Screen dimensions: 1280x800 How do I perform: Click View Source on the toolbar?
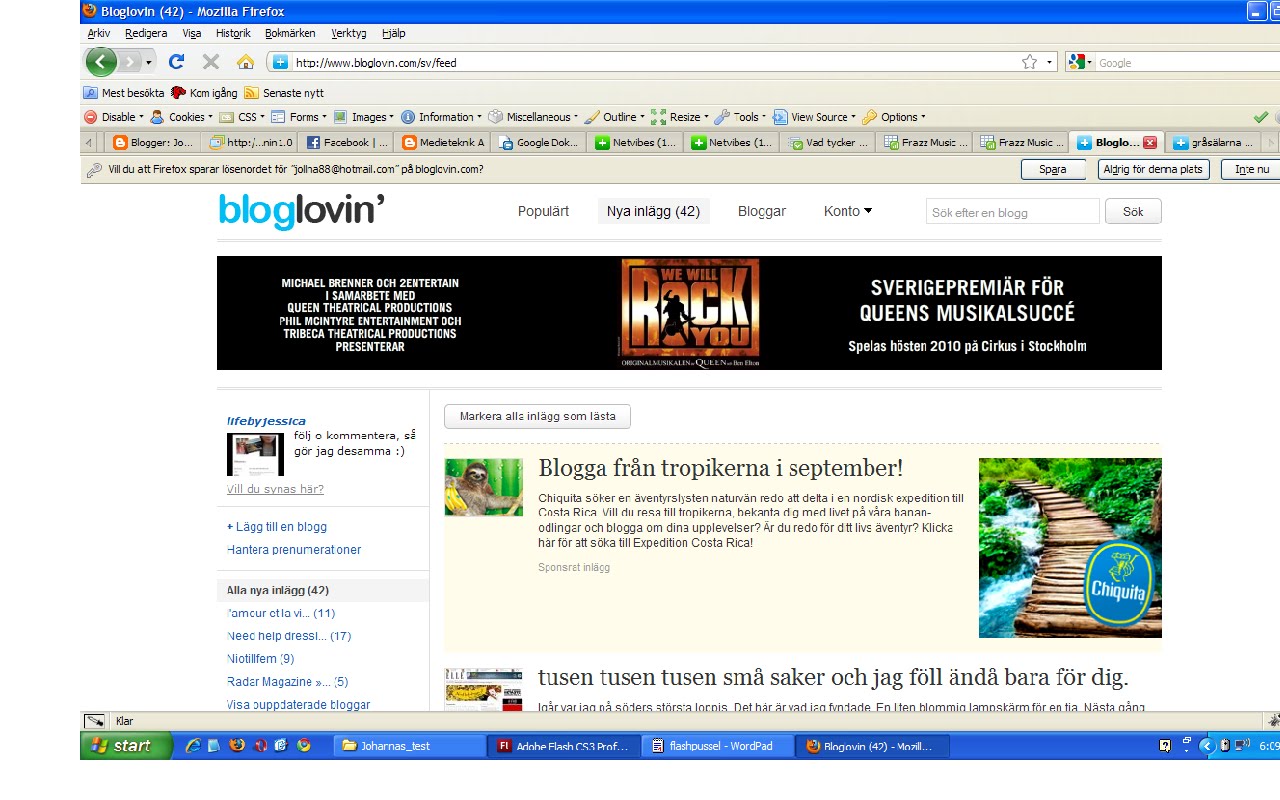[x=815, y=117]
